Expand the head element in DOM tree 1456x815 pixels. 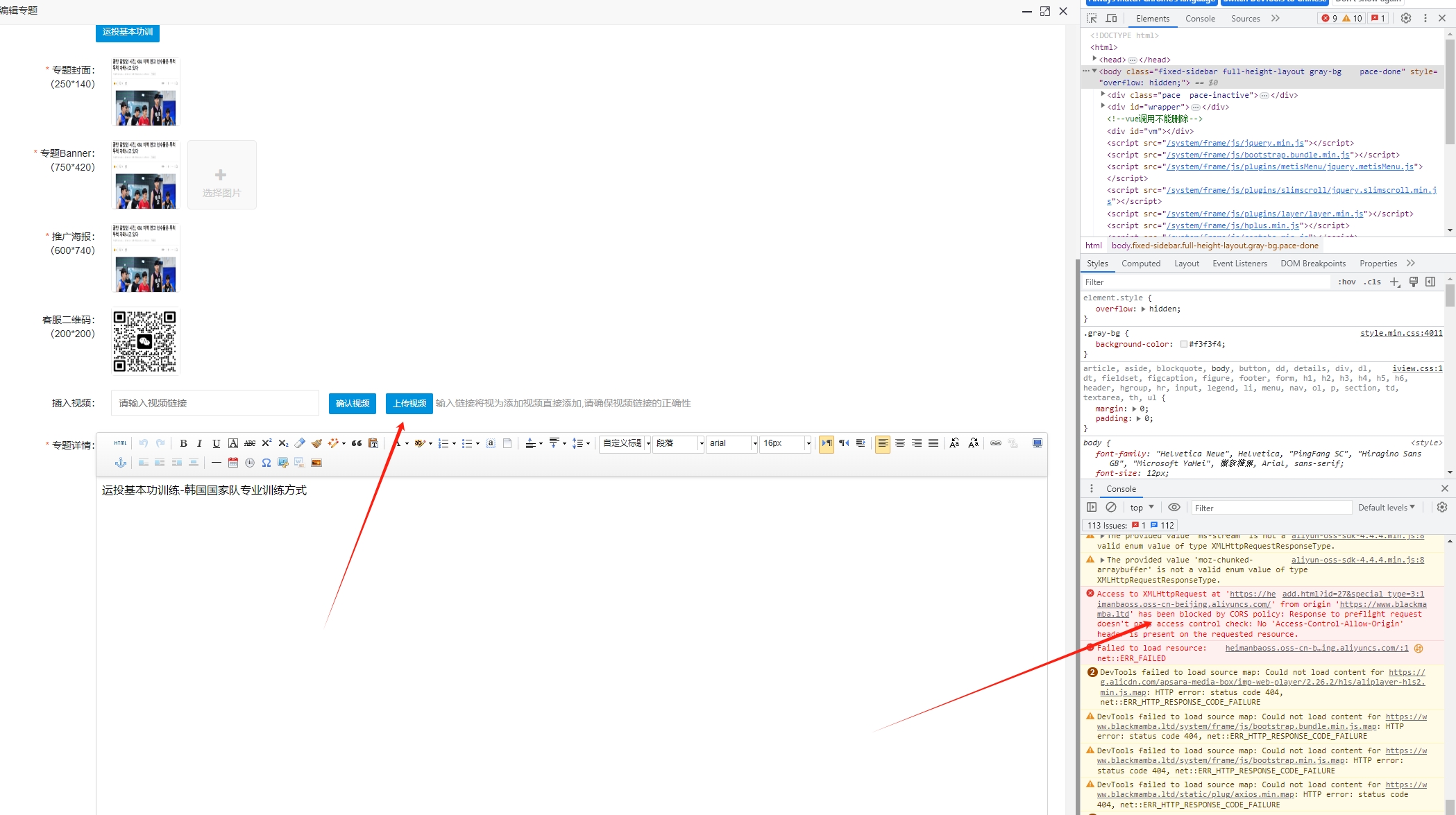pos(1094,60)
